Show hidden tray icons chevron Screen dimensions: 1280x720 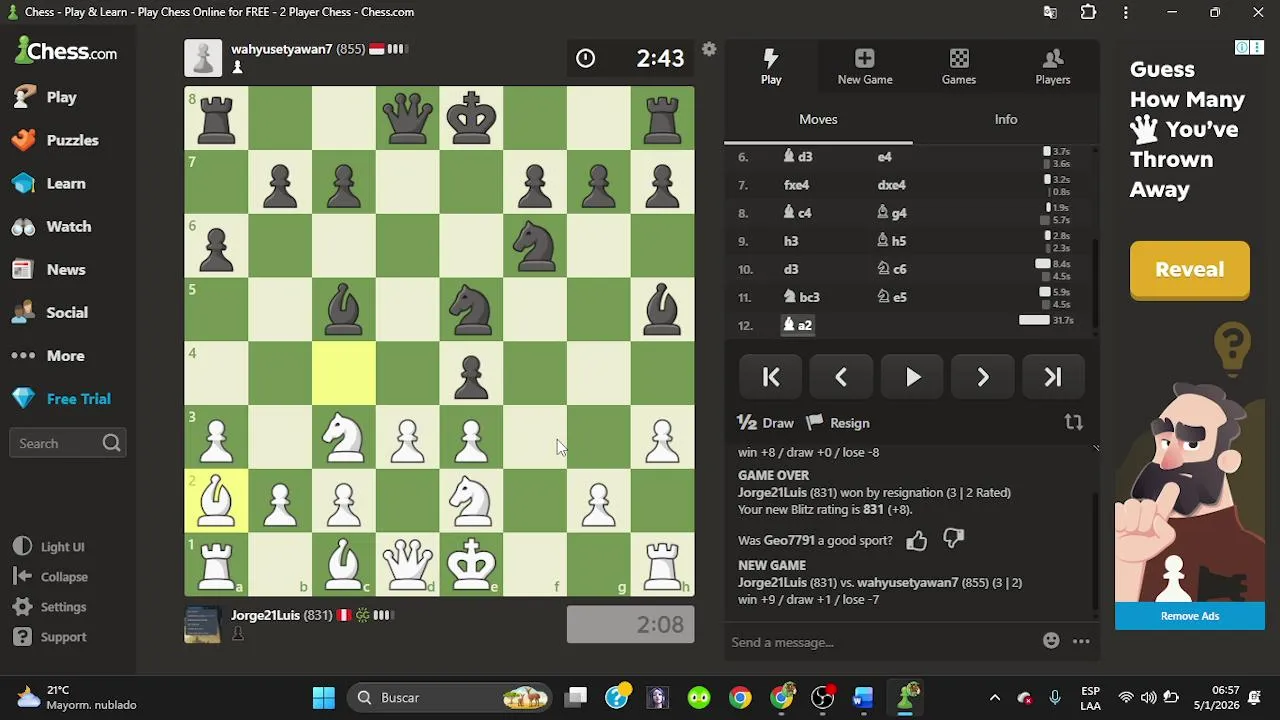994,697
